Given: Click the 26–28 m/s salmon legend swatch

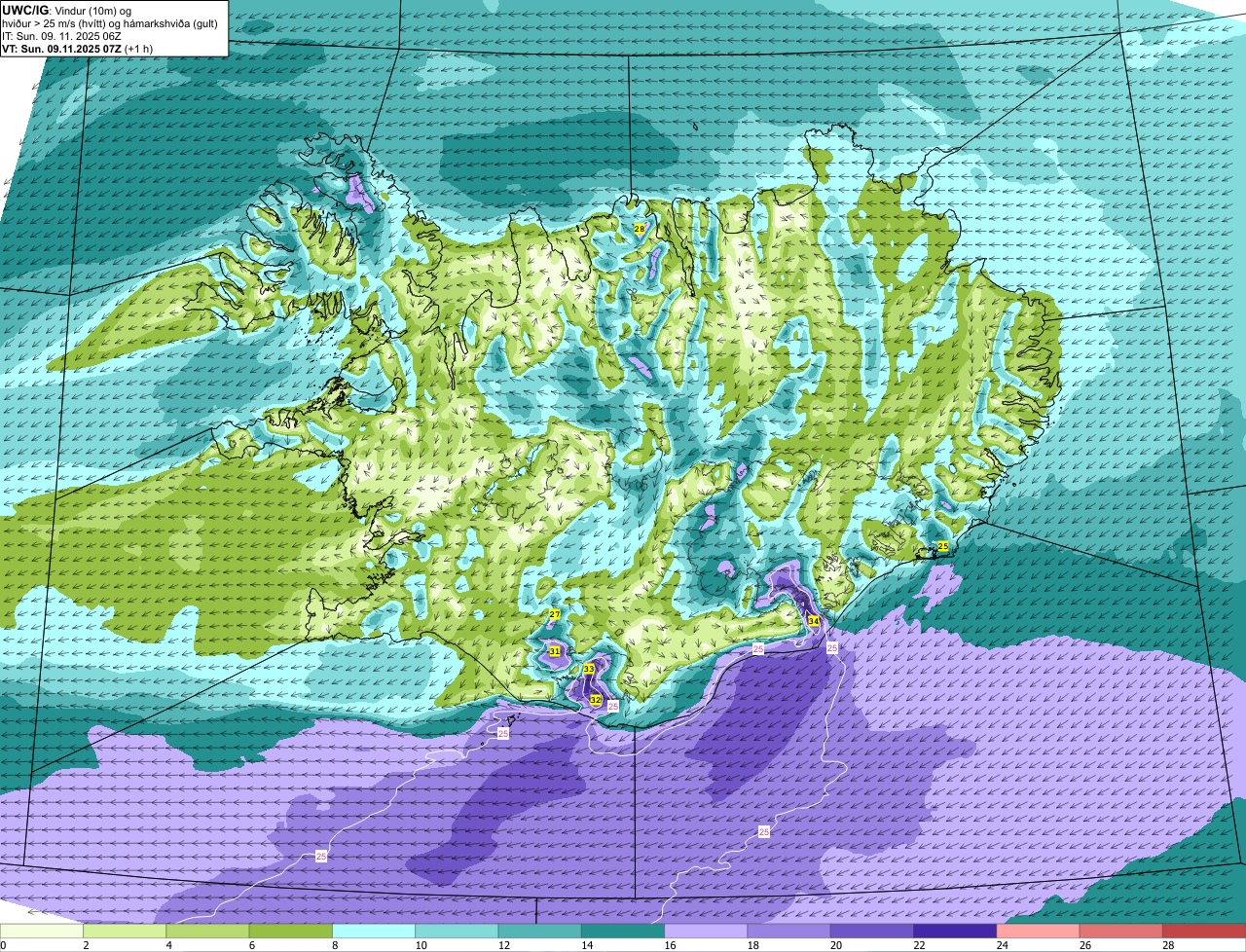Looking at the screenshot, I should [x=1121, y=932].
